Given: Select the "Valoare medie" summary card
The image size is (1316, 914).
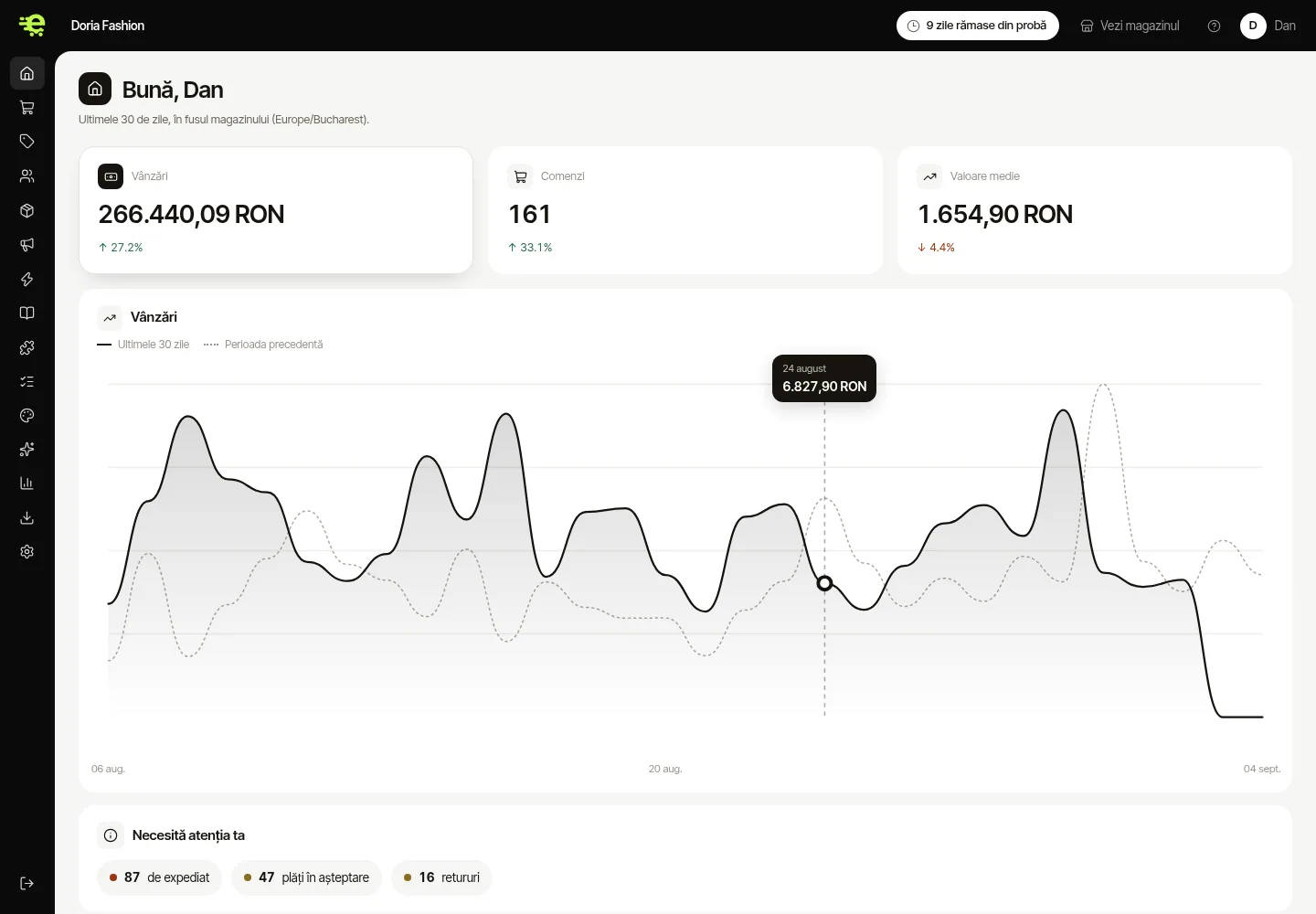Looking at the screenshot, I should (1095, 210).
